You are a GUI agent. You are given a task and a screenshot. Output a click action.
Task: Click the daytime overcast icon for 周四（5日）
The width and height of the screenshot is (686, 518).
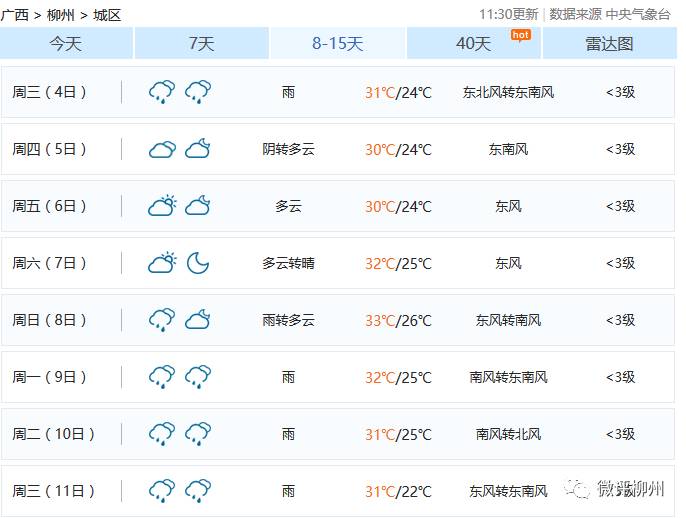click(162, 149)
